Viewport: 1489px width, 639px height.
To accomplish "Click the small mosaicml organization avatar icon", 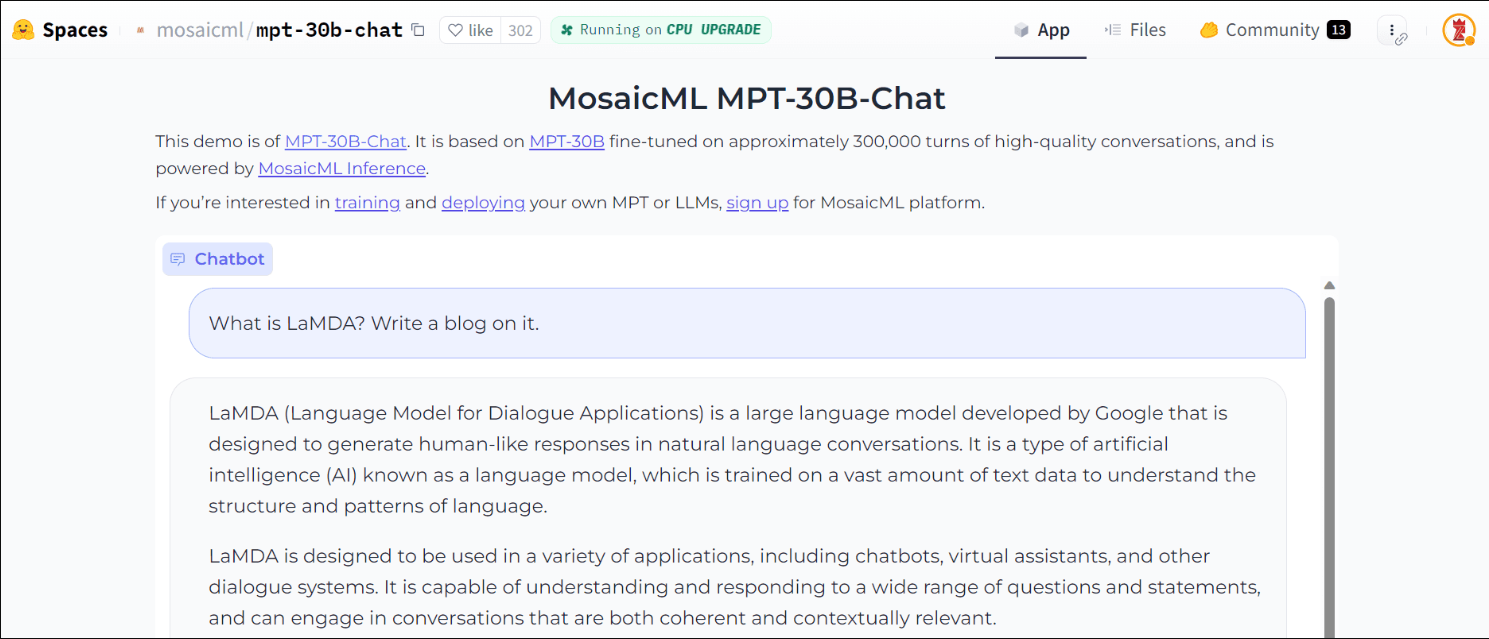I will pyautogui.click(x=140, y=31).
